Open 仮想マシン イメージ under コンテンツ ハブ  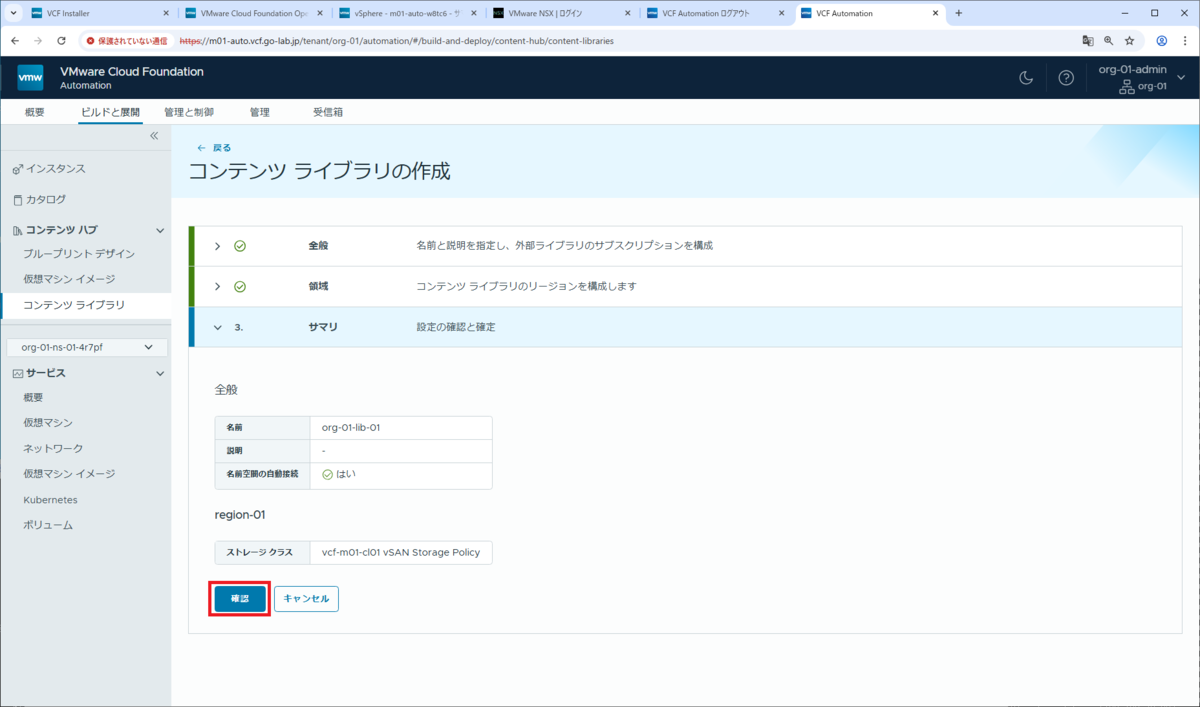click(69, 279)
